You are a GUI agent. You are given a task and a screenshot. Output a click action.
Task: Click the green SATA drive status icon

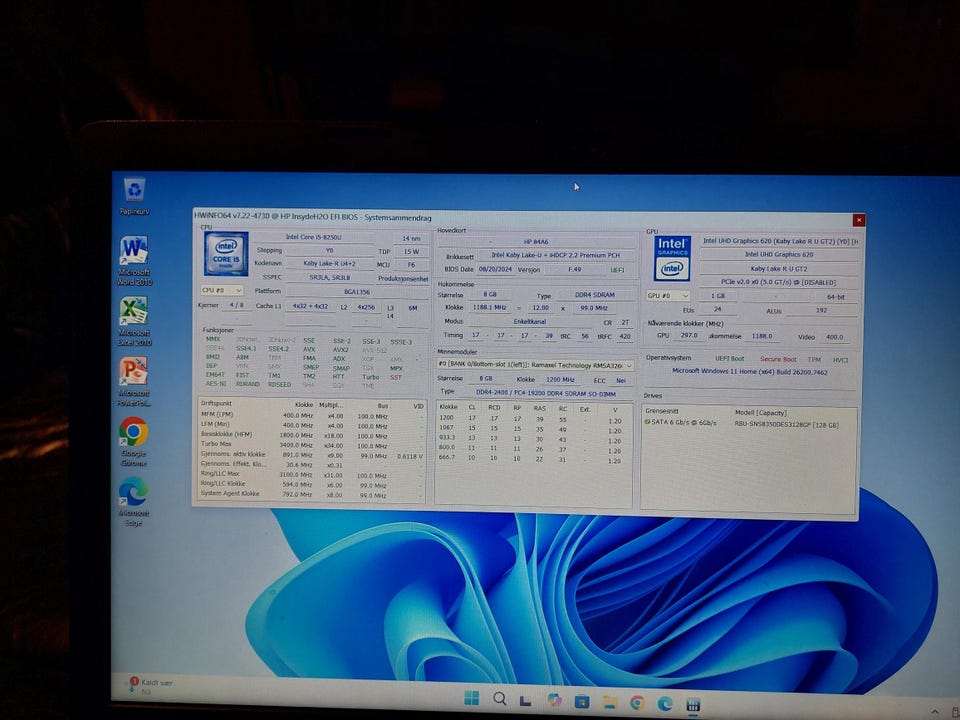[647, 422]
